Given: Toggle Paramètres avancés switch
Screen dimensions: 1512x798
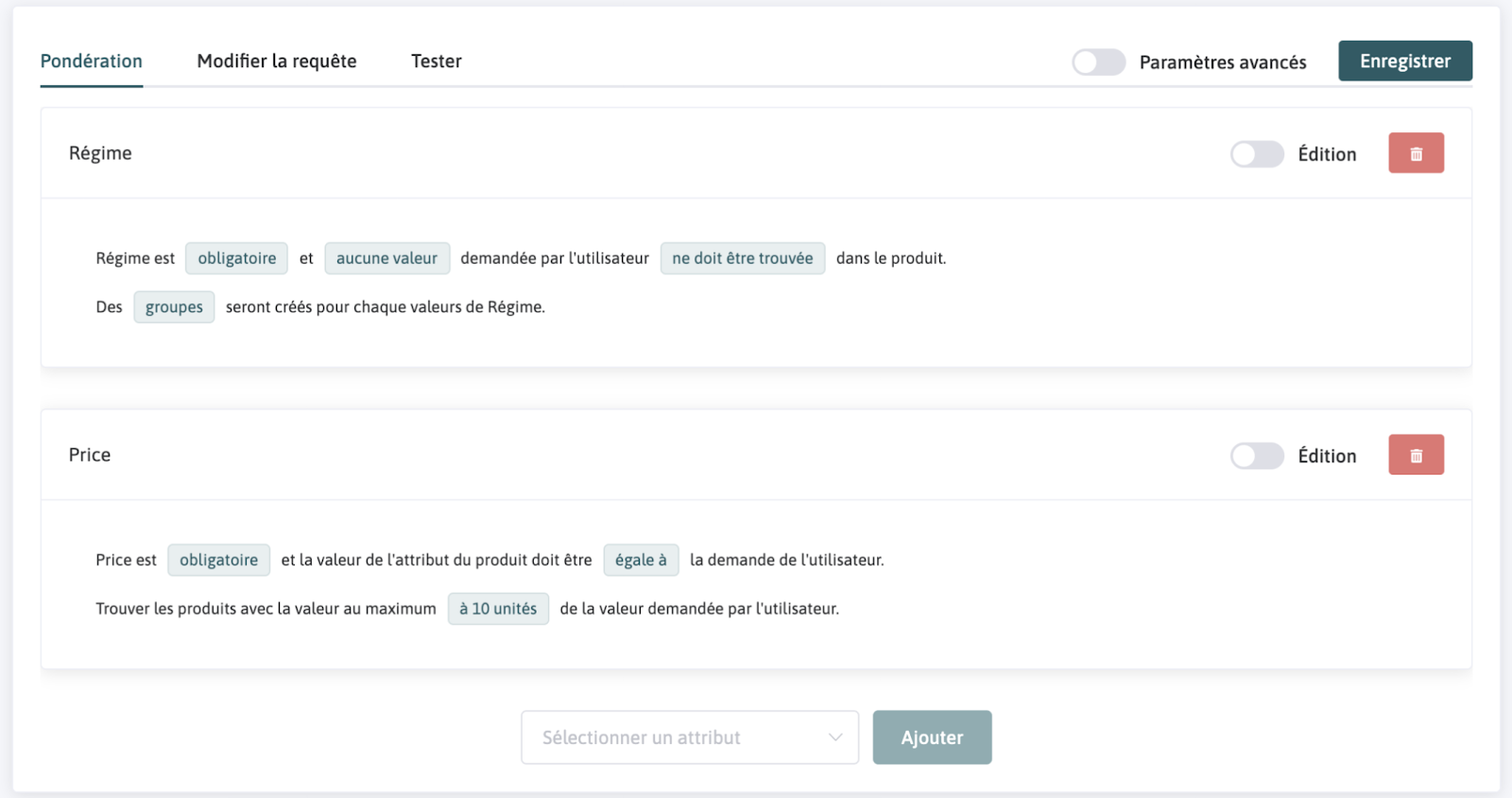Looking at the screenshot, I should (1099, 62).
